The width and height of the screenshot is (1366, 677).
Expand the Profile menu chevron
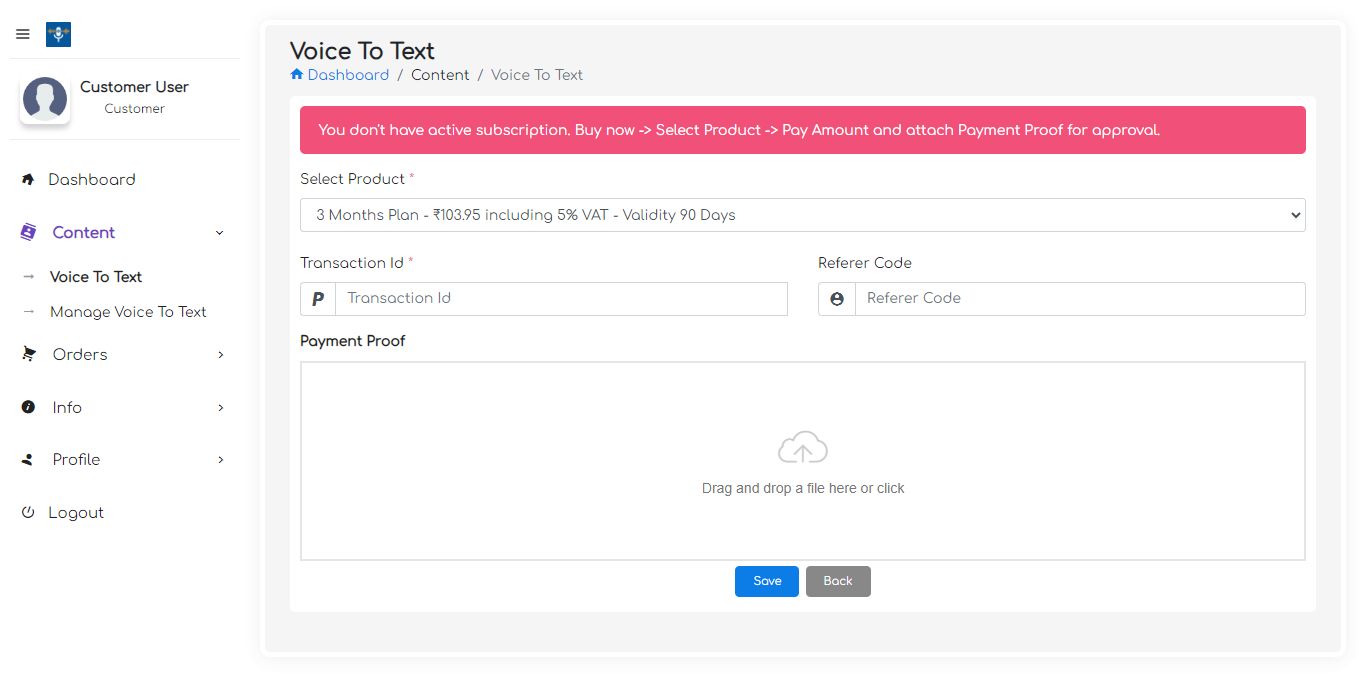221,460
